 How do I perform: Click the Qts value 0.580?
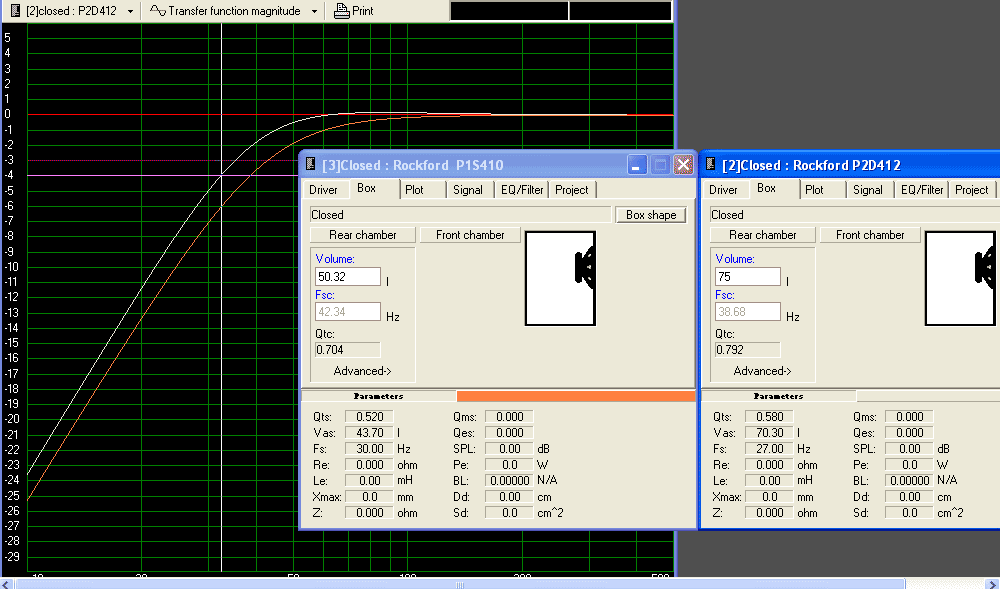coord(769,417)
